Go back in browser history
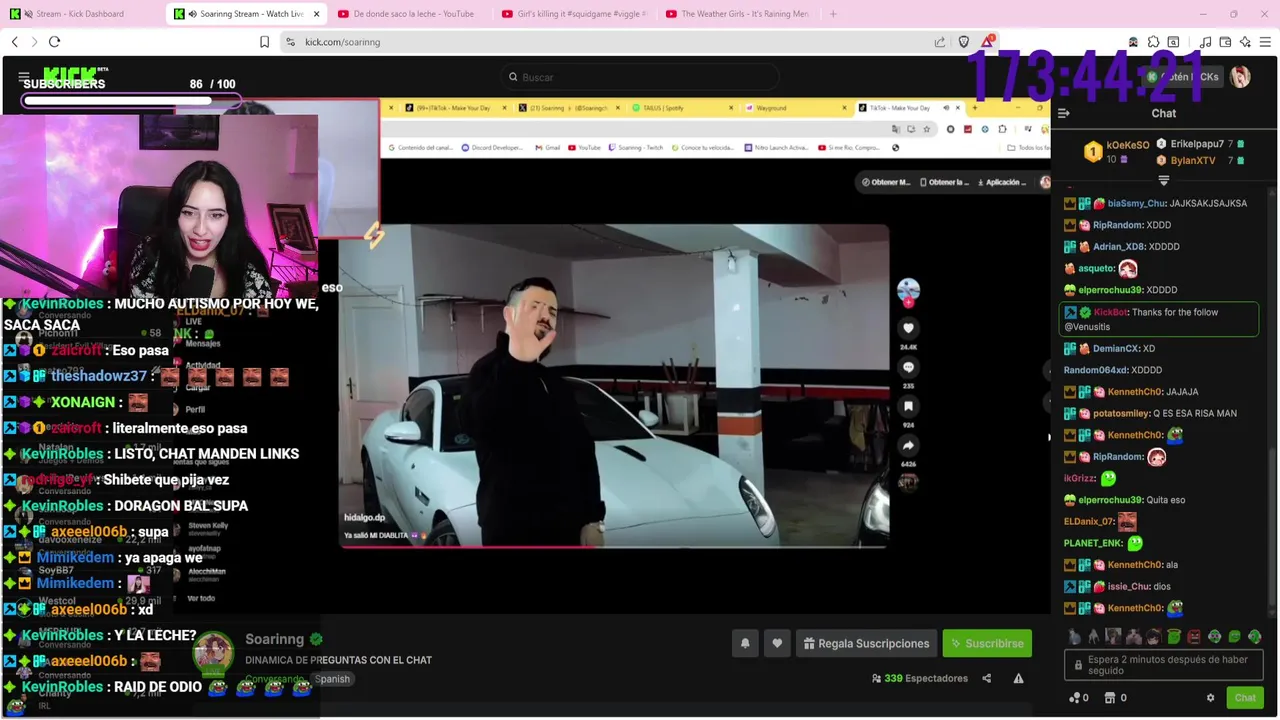The width and height of the screenshot is (1280, 720). point(14,42)
